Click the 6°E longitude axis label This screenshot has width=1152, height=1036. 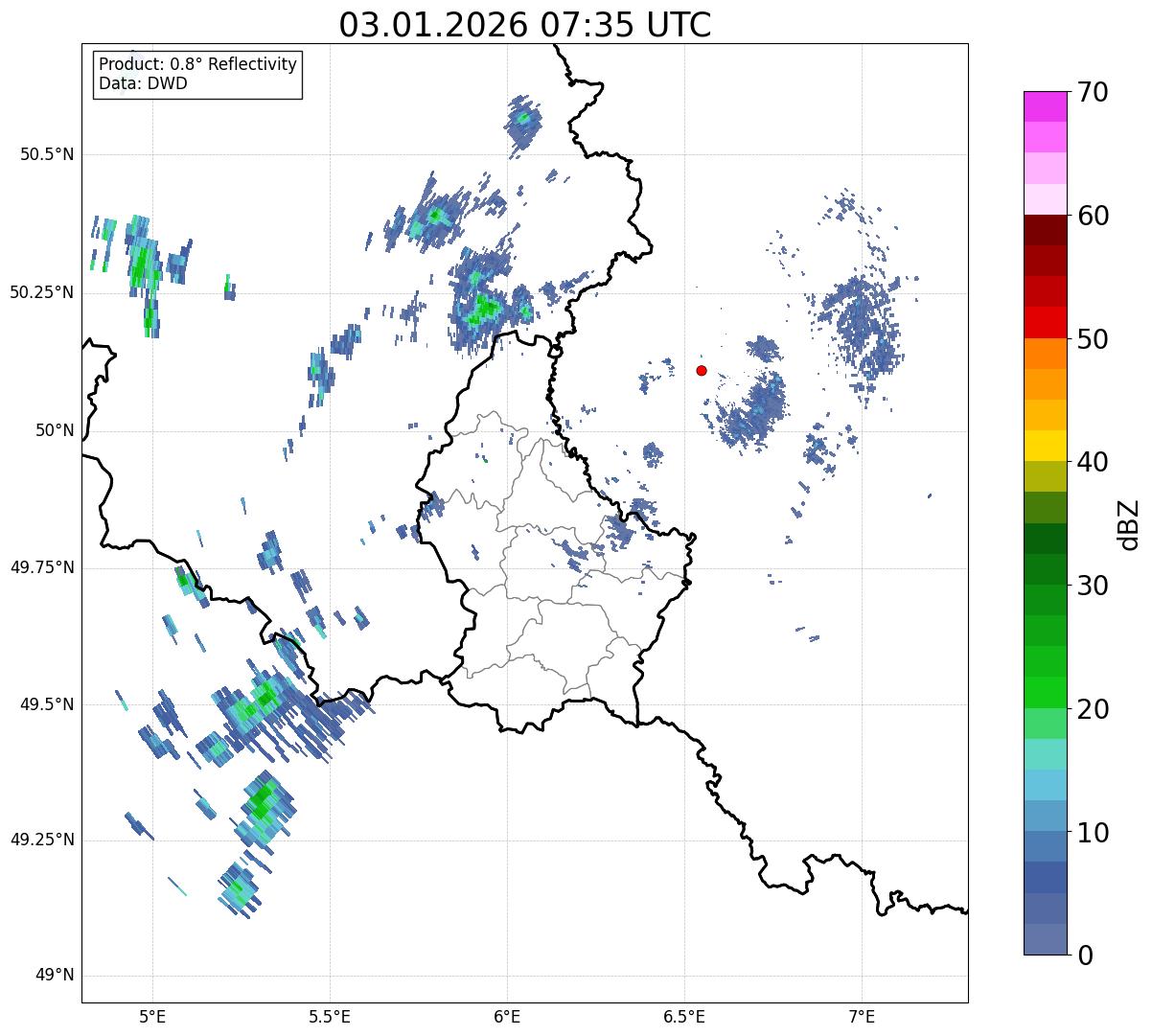click(x=507, y=1016)
